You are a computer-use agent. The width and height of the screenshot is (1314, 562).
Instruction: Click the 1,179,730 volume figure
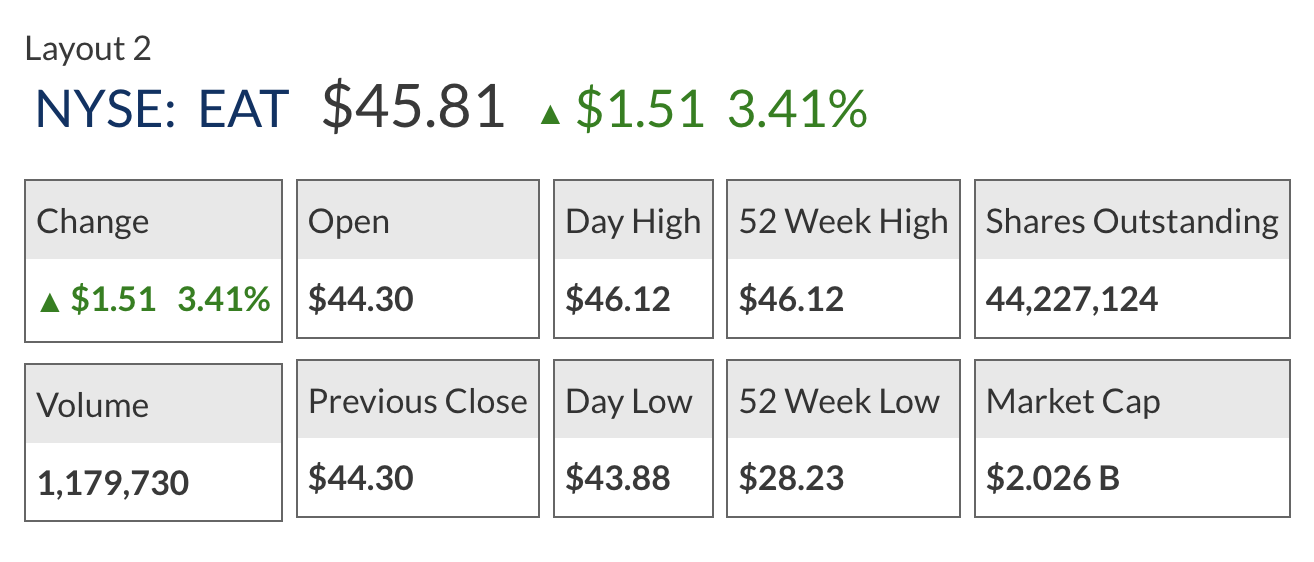pos(113,484)
